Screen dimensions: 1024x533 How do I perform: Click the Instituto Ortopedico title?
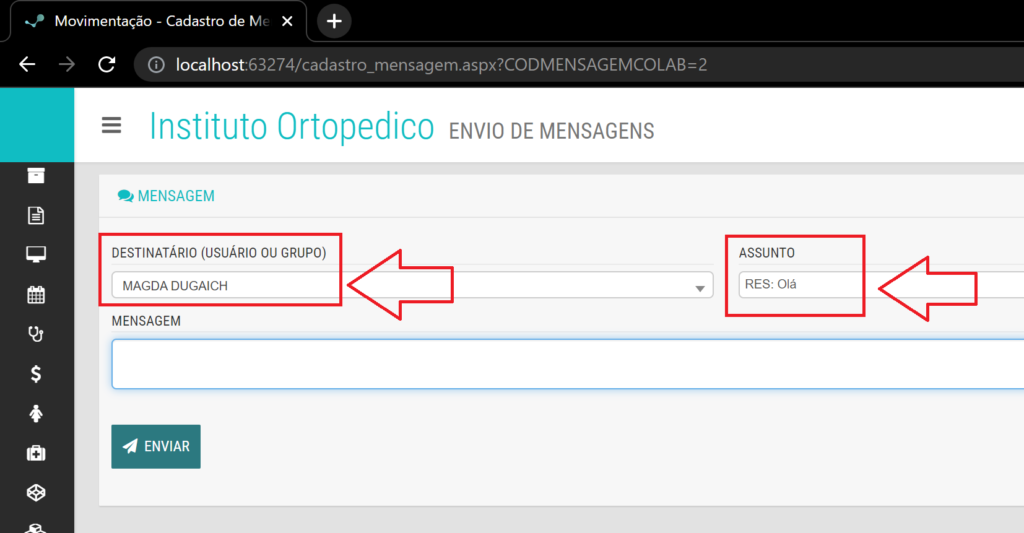(x=291, y=126)
